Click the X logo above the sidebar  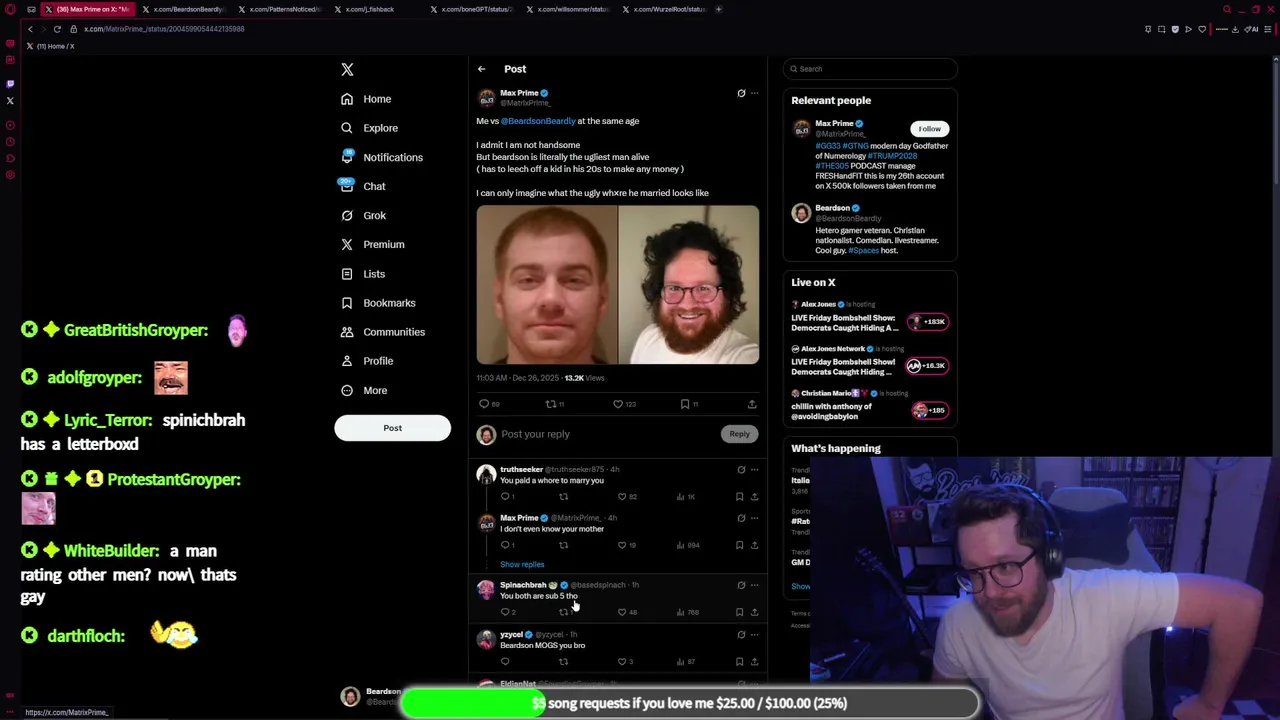[347, 69]
